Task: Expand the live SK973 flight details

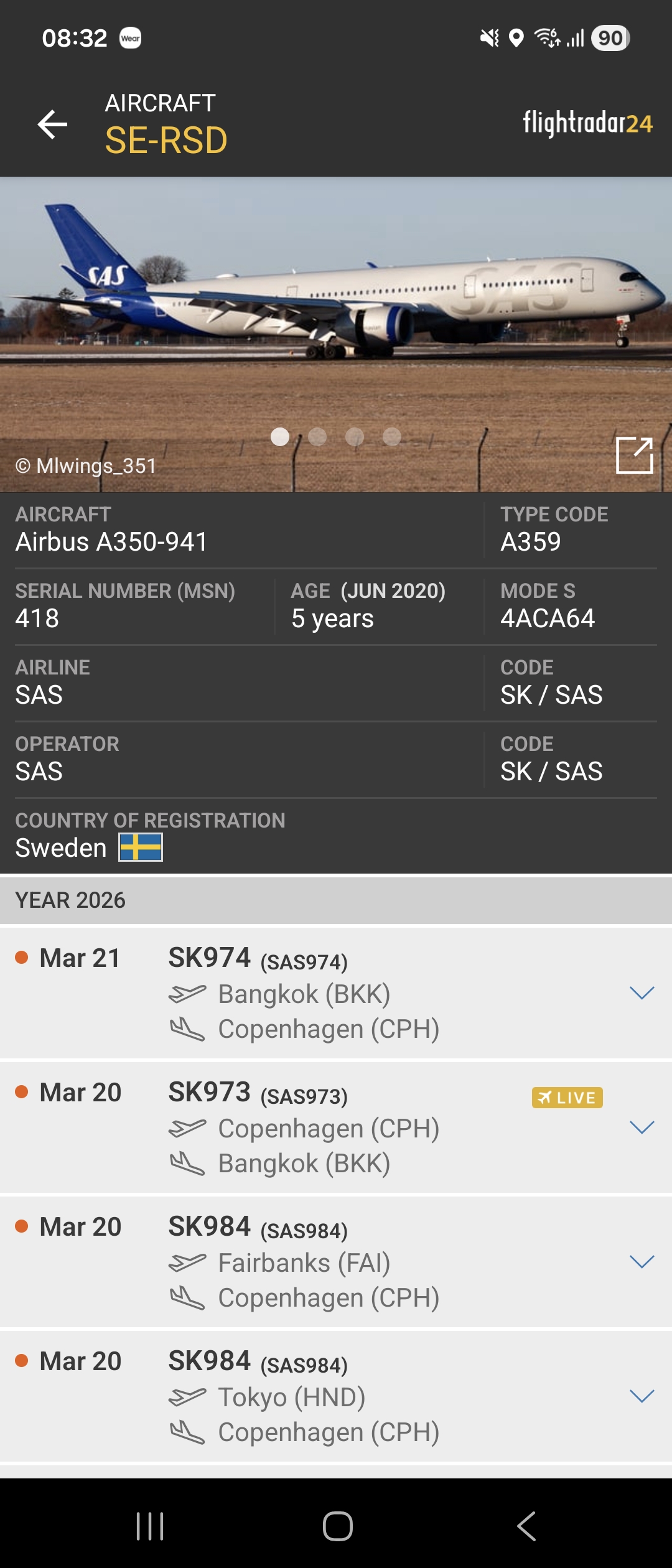Action: [642, 1127]
